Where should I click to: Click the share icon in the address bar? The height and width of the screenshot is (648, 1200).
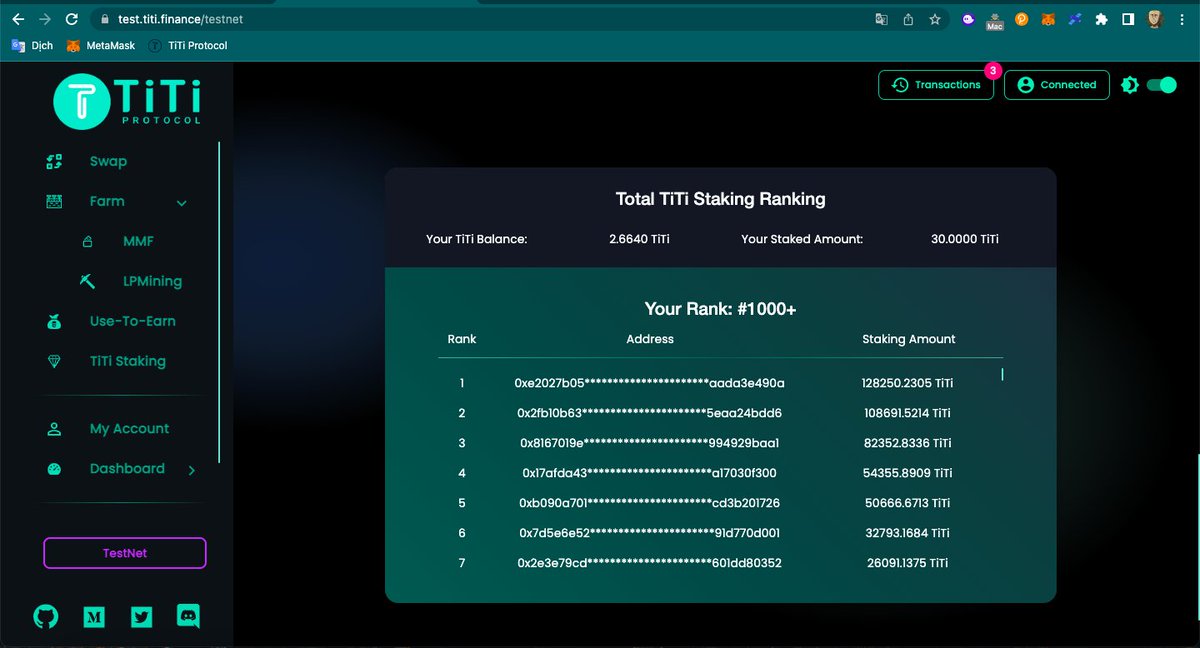(908, 19)
